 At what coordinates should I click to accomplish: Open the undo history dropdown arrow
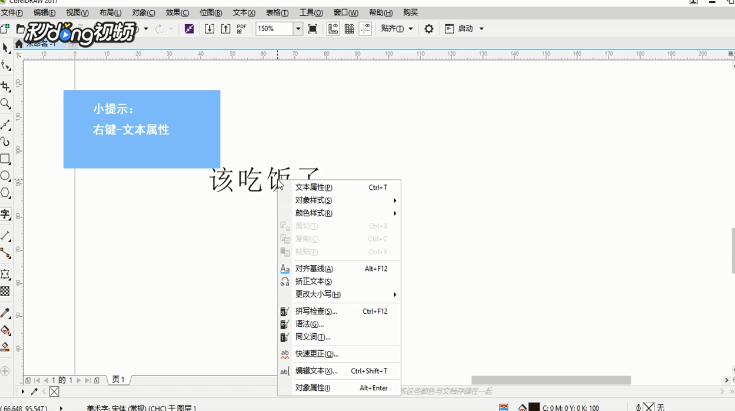click(146, 29)
